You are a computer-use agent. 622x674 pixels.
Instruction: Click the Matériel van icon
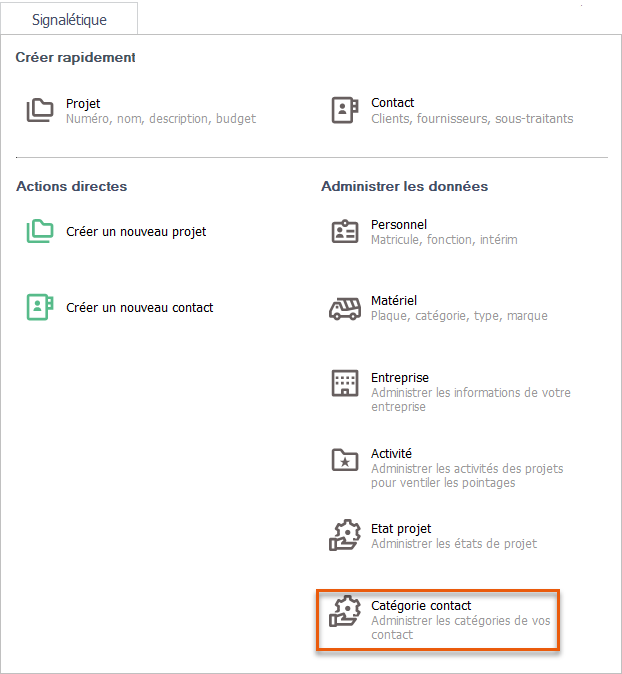[344, 308]
